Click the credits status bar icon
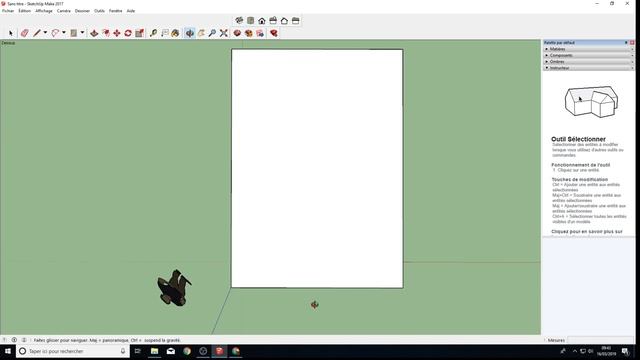Viewport: 640px width, 360px height. [x=24, y=340]
